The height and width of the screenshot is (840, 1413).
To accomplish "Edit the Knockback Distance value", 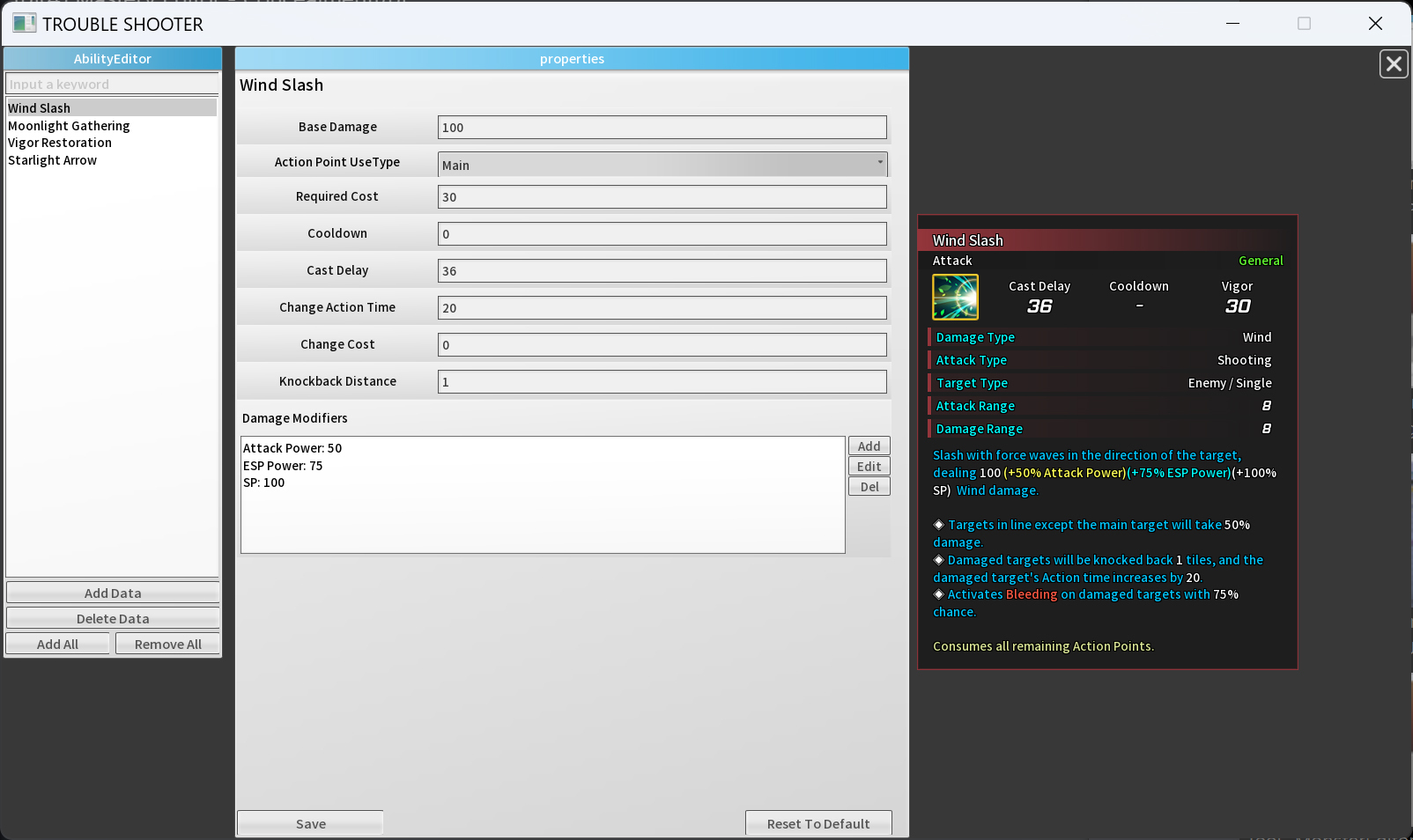I will pyautogui.click(x=662, y=382).
